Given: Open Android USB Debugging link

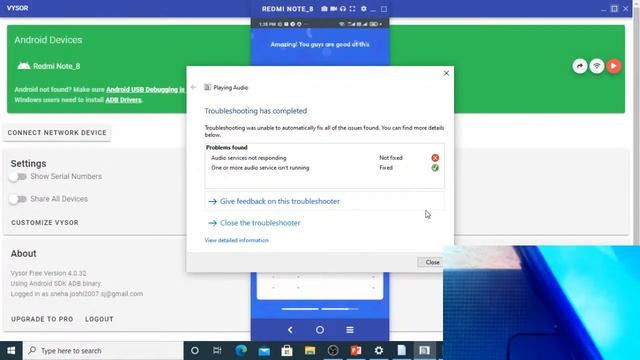Looking at the screenshot, I should pos(145,89).
